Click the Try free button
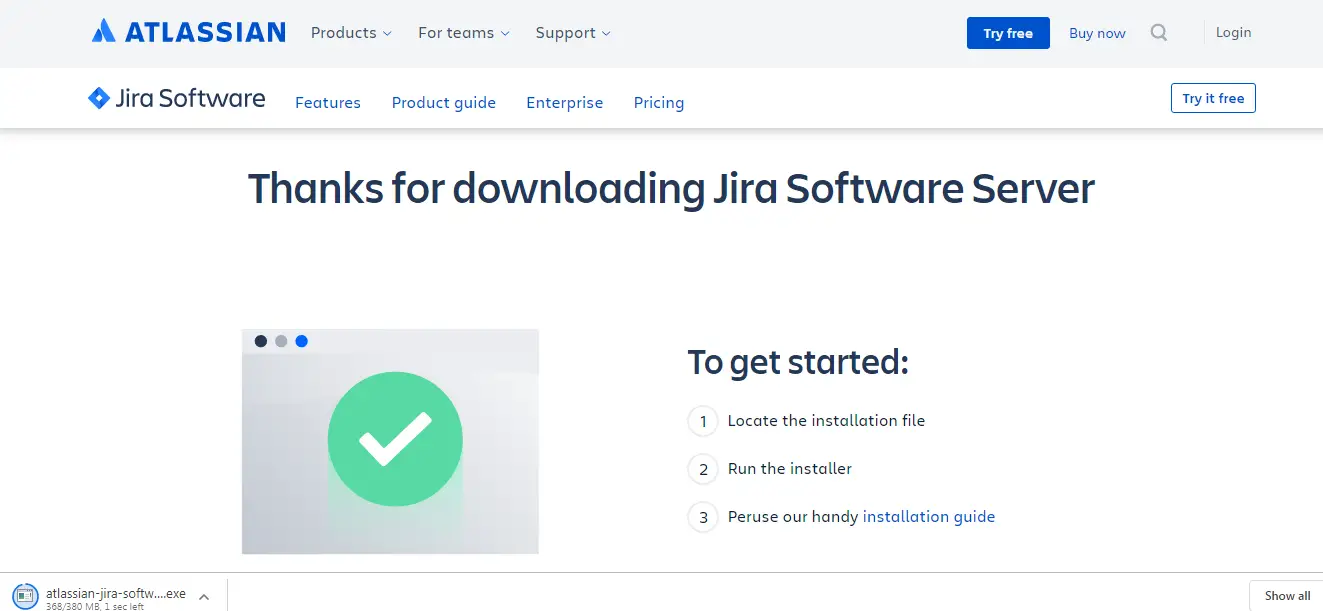Viewport: 1323px width, 611px height. coord(1008,32)
